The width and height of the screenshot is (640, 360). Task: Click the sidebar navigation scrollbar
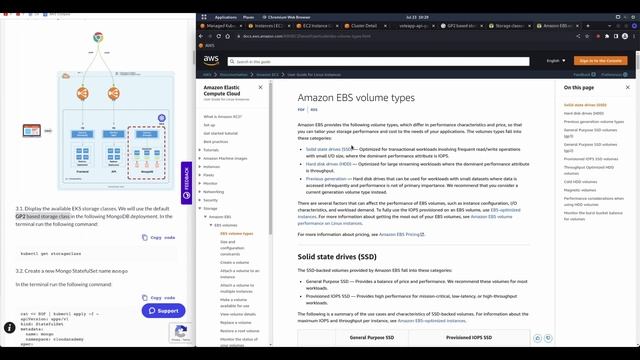coord(270,159)
